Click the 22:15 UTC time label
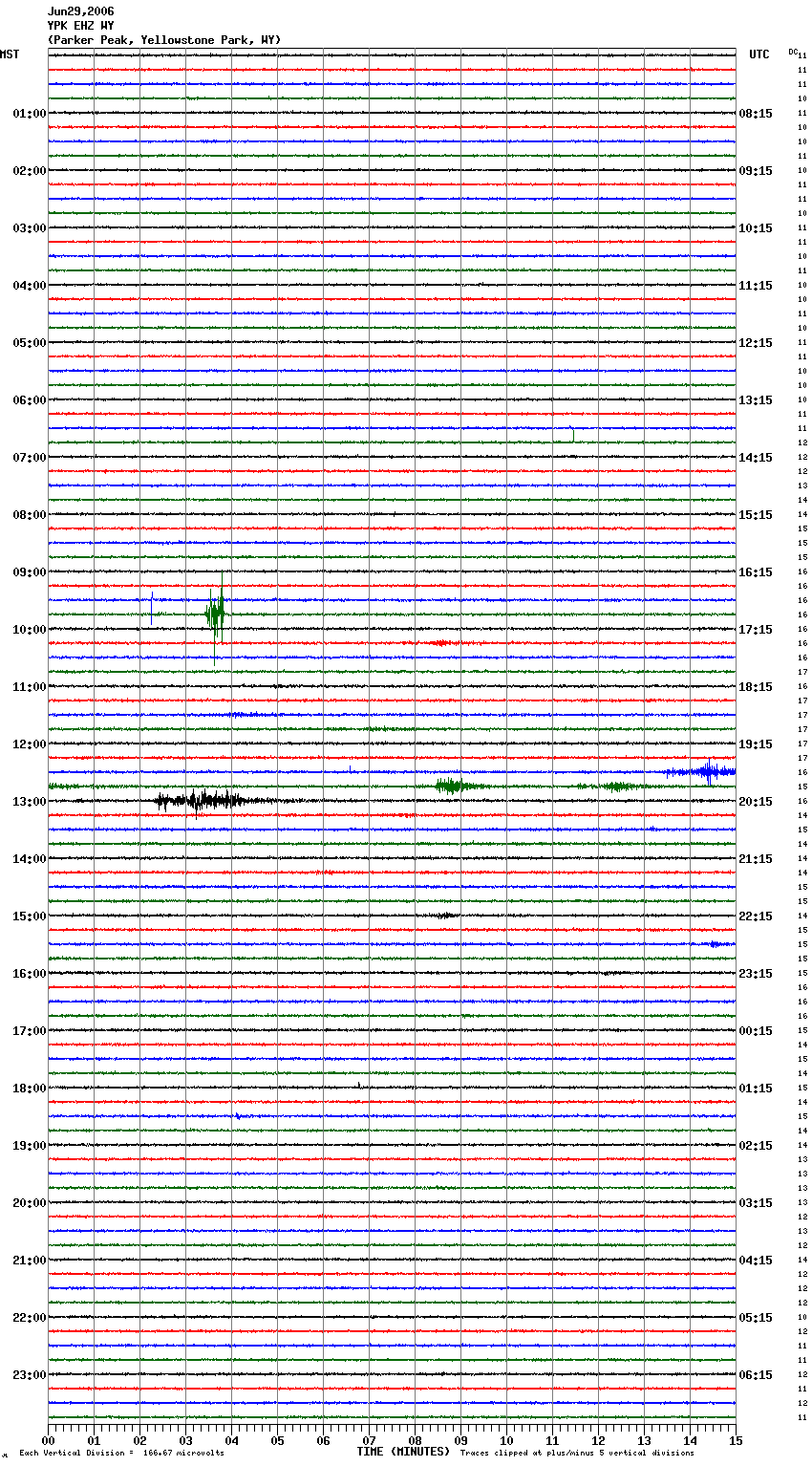This screenshot has height=1466, width=812. (756, 916)
